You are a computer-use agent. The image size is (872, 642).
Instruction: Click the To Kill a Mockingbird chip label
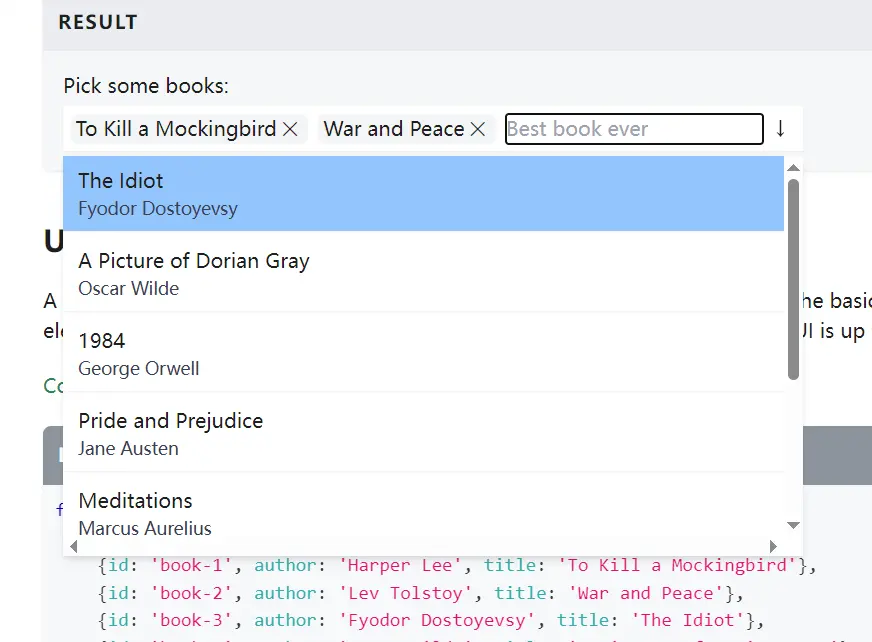176,129
